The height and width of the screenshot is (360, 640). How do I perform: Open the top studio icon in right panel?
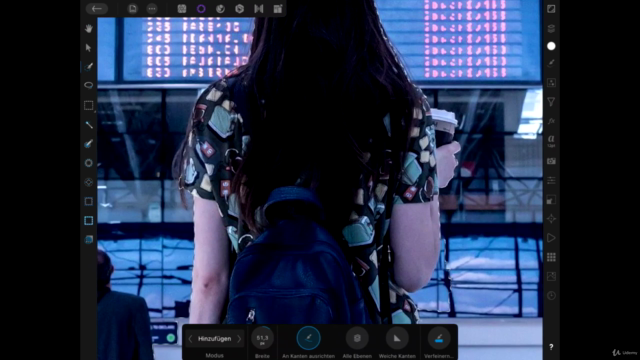tap(551, 9)
